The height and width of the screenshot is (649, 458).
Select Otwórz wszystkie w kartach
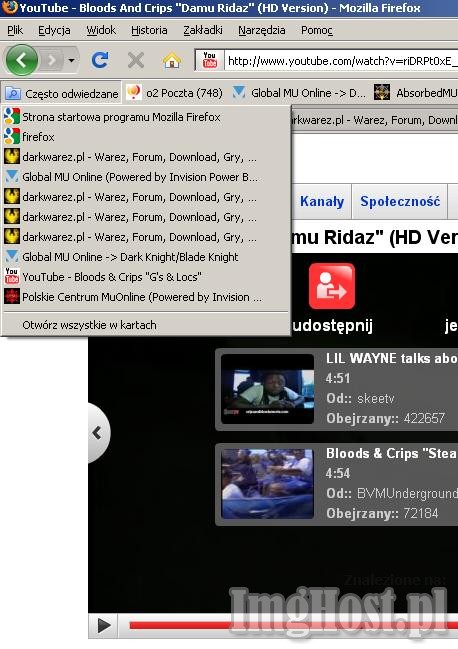89,325
